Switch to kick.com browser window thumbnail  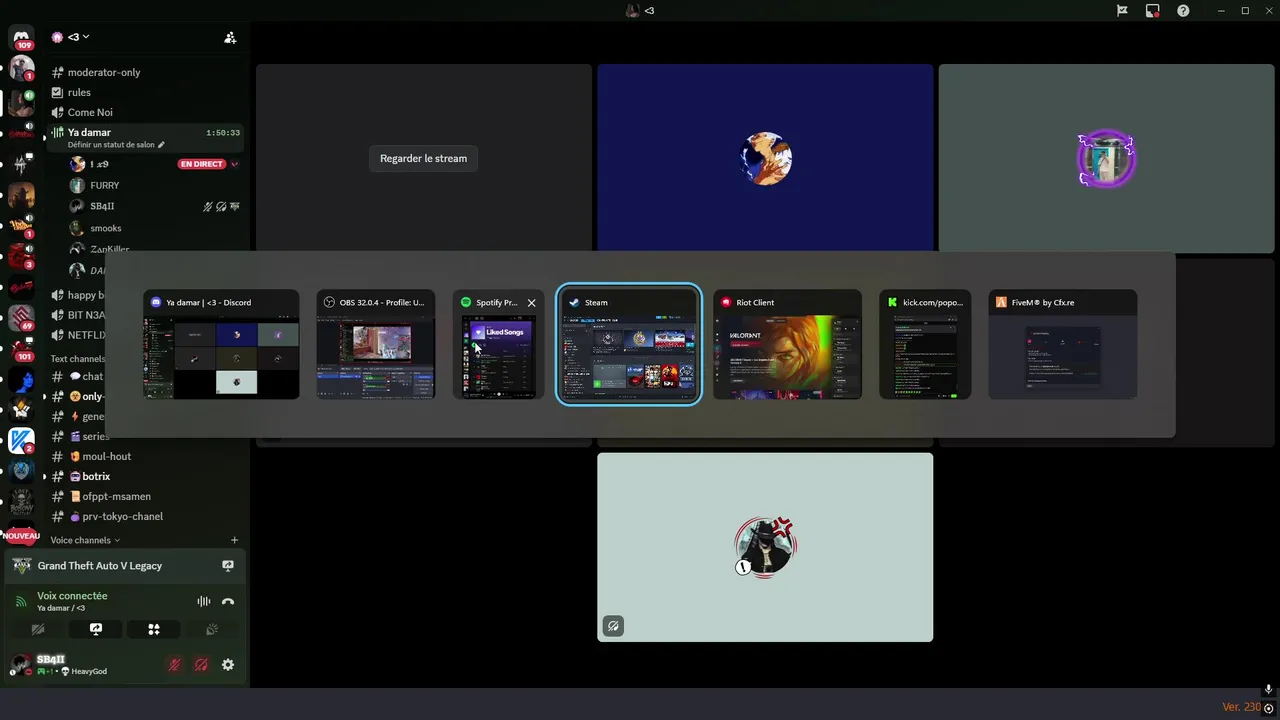point(925,344)
